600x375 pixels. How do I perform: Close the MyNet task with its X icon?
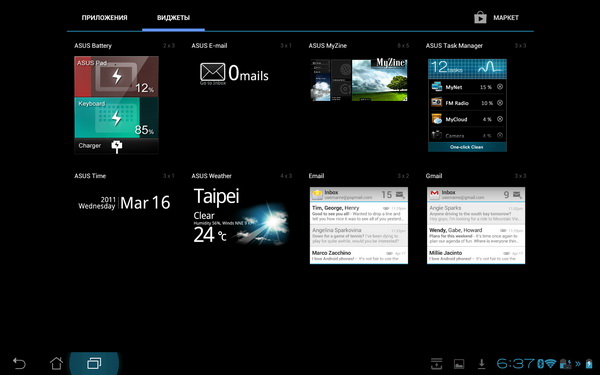point(500,87)
